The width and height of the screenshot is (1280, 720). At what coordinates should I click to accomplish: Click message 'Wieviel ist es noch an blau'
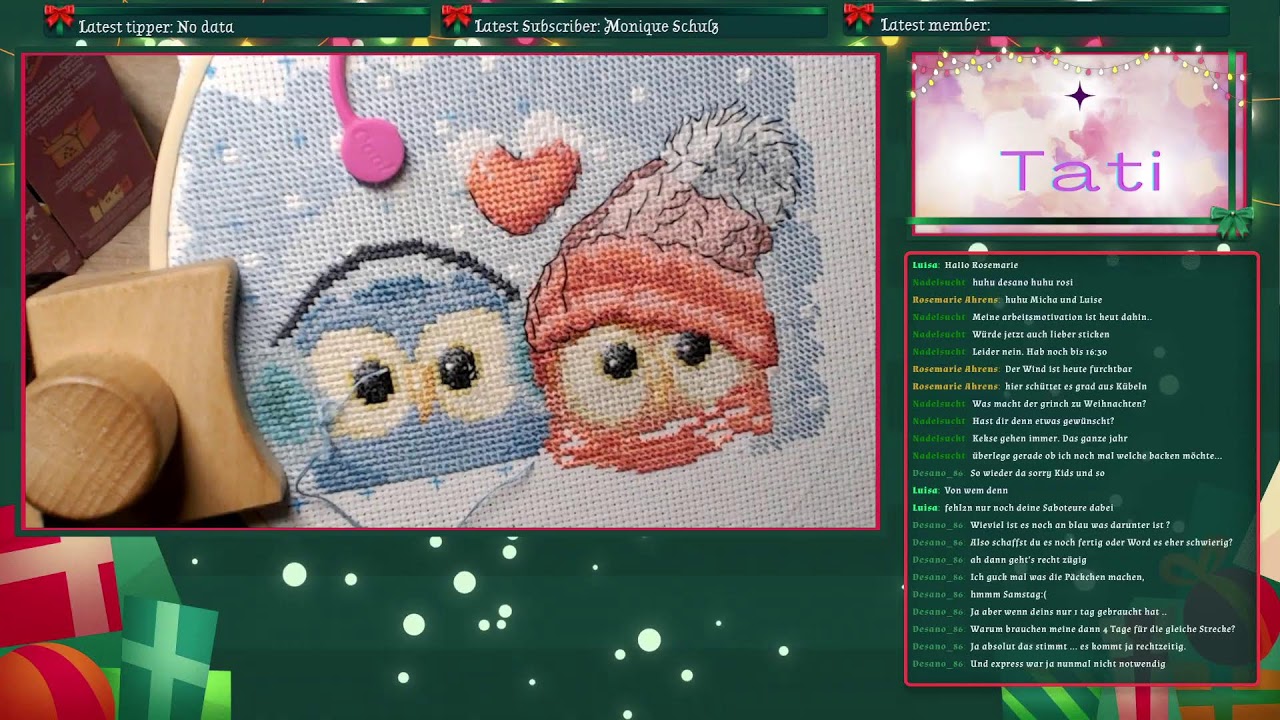click(1070, 525)
